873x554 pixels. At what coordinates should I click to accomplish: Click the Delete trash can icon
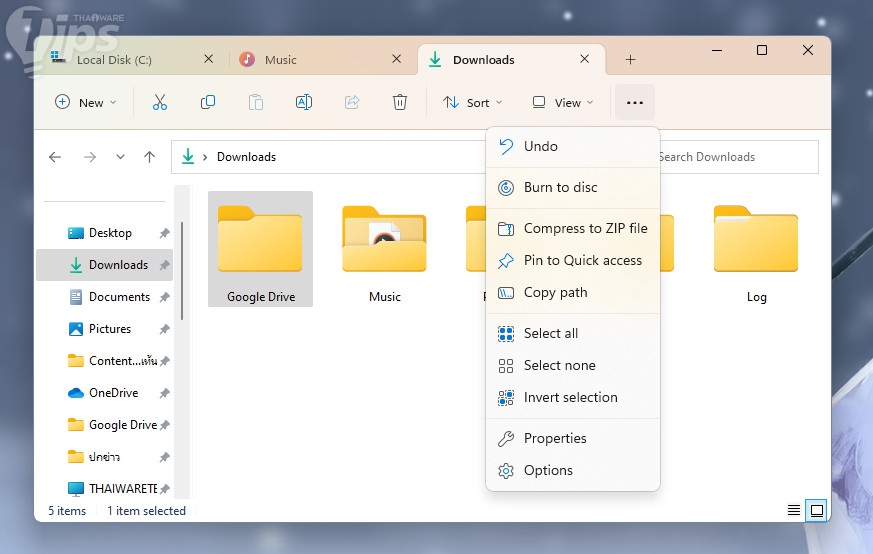pos(400,102)
